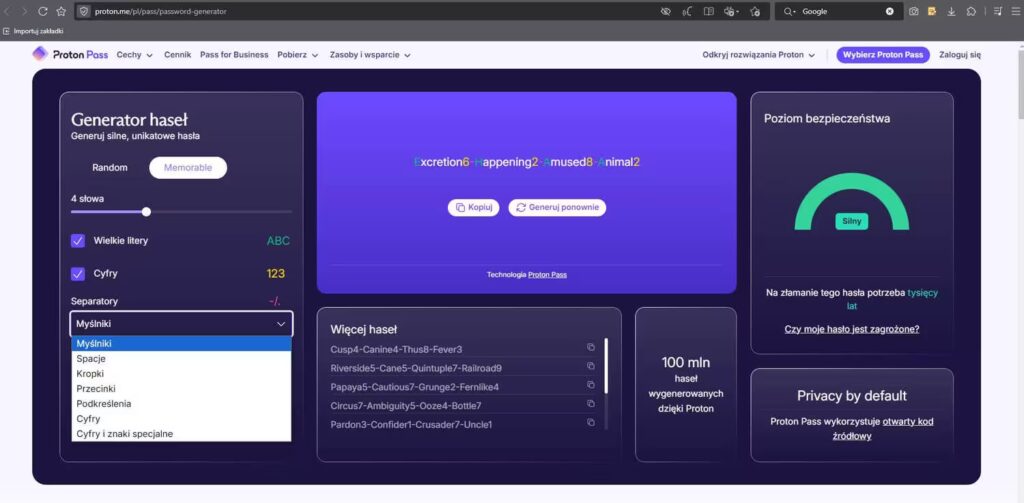Click the playlist-style icon next to hamburger menu

point(998,11)
